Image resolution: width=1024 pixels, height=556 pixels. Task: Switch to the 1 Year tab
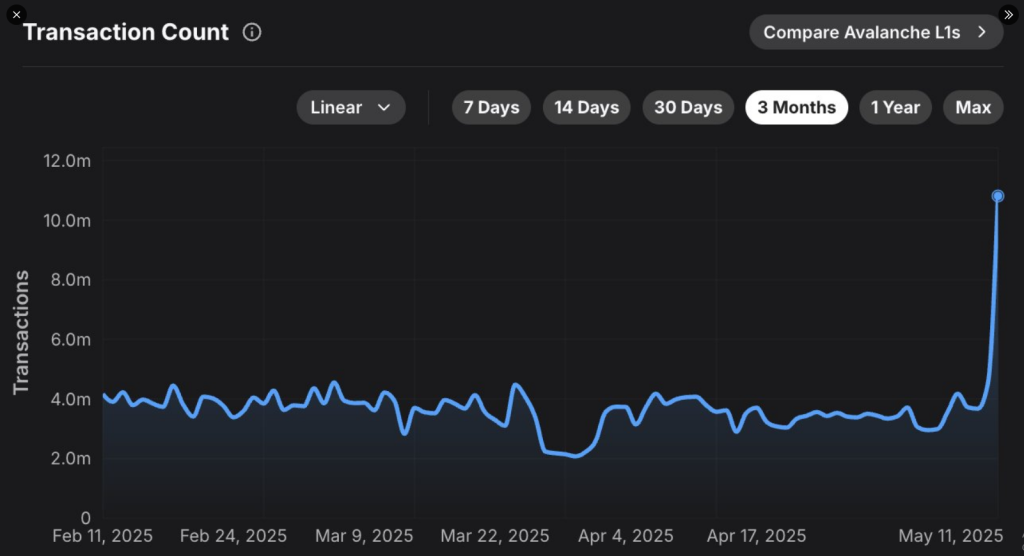[895, 108]
